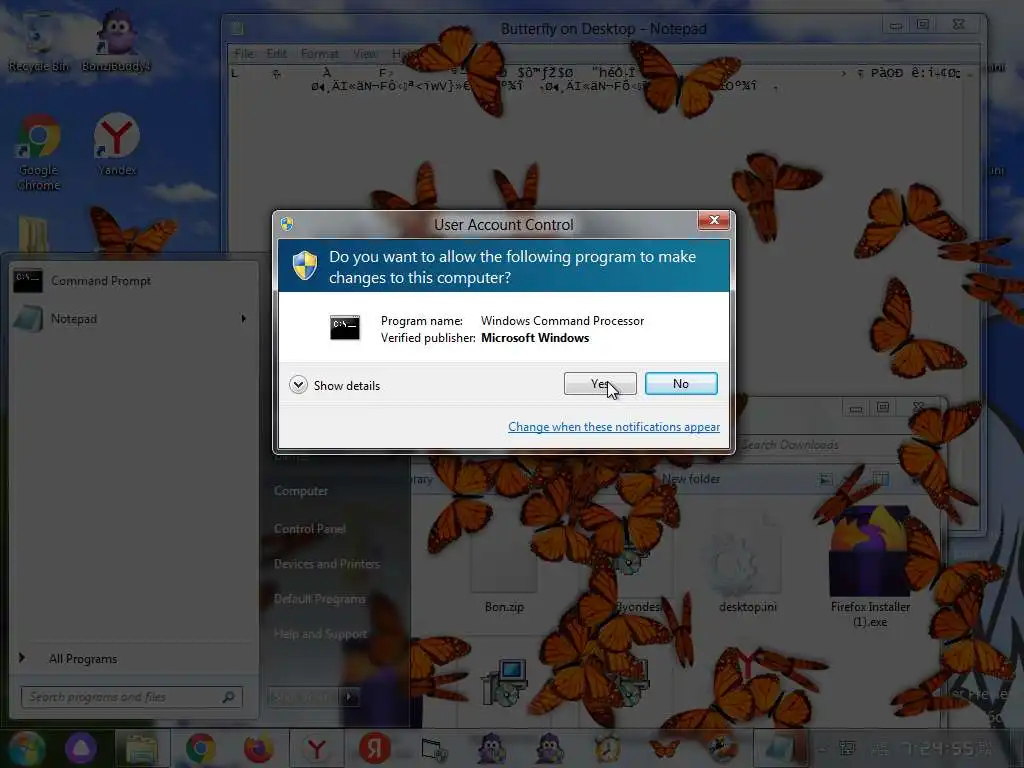Click No in User Account Control dialog
The height and width of the screenshot is (768, 1024).
point(681,384)
